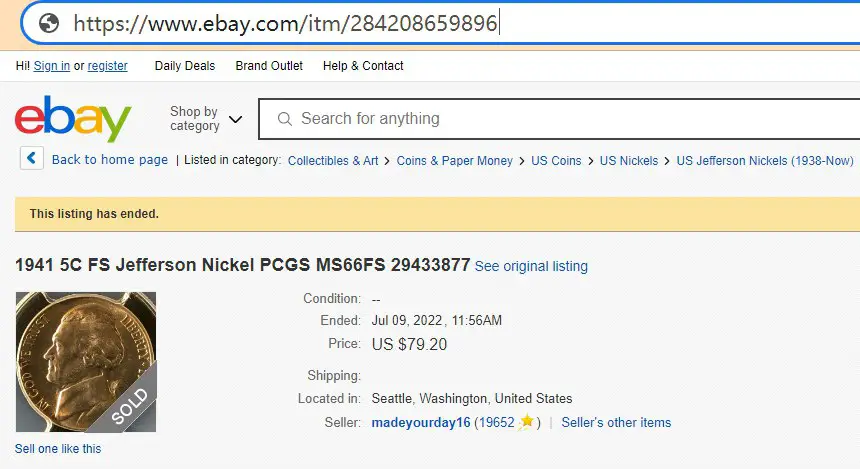Click the globe icon in address bar
This screenshot has height=469, width=860.
tap(49, 23)
